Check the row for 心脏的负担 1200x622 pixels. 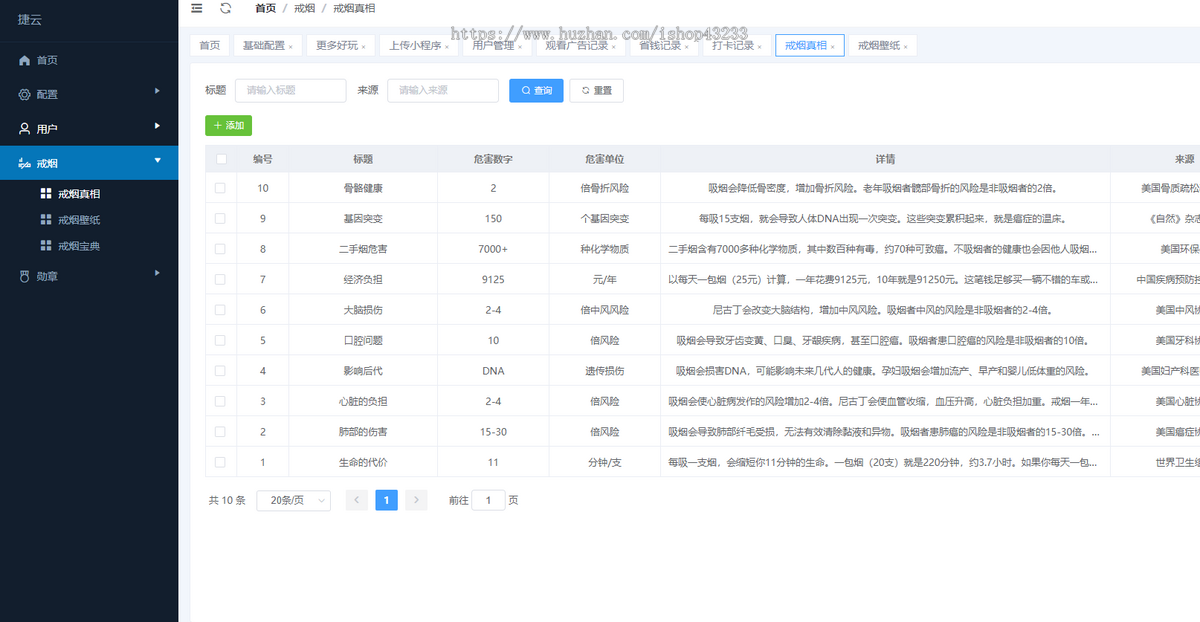click(221, 401)
